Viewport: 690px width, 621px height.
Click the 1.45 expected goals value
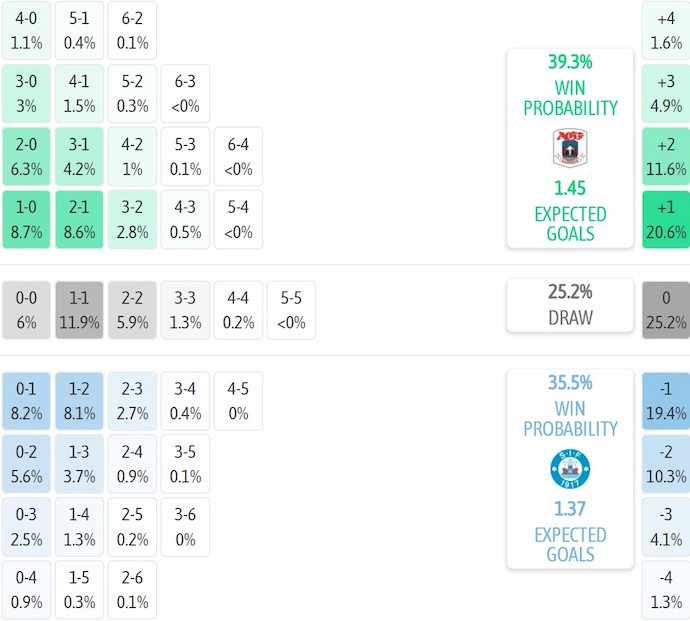569,188
